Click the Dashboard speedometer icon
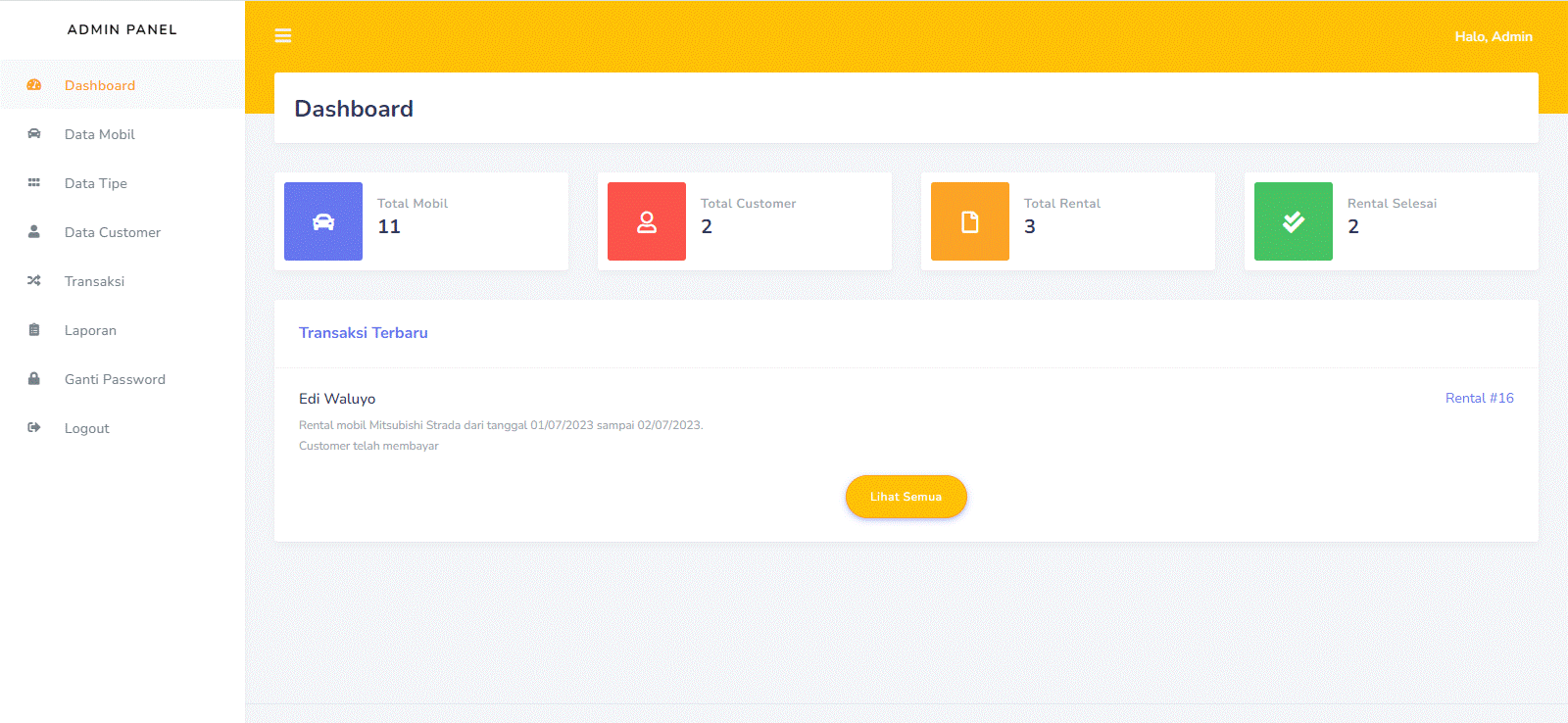 pos(34,85)
